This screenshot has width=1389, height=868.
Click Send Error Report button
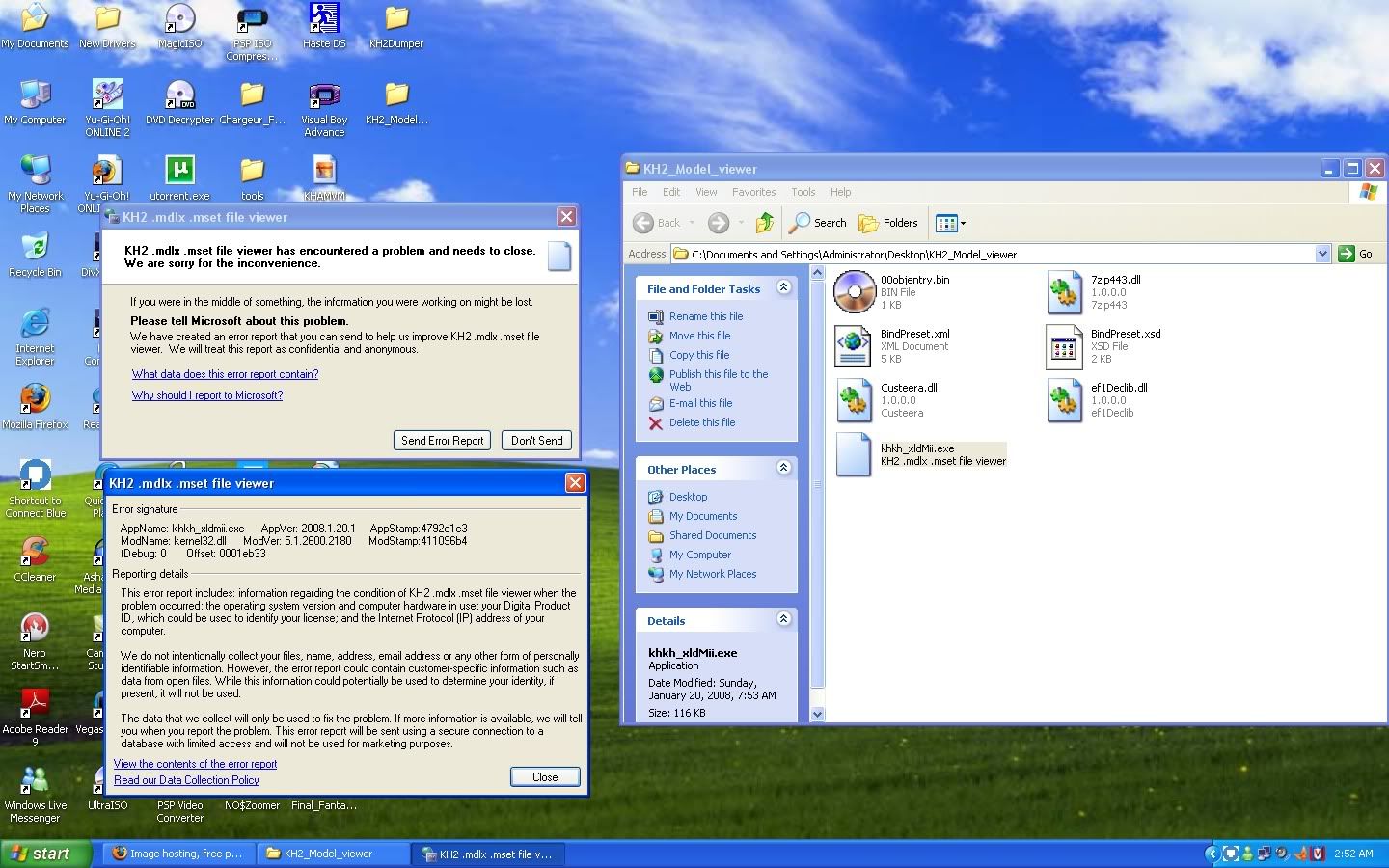(x=442, y=441)
